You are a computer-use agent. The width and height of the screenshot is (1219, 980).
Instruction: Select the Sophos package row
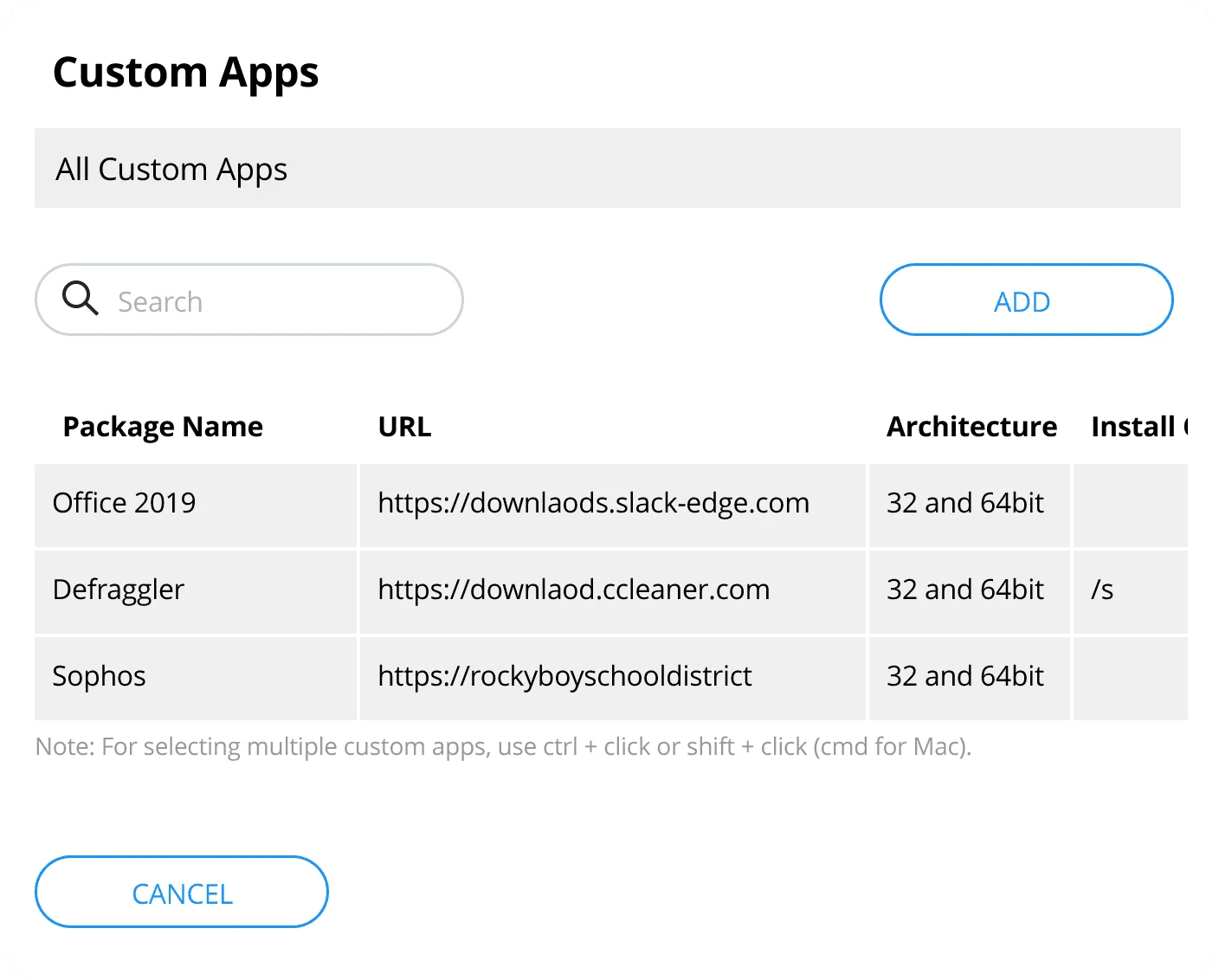click(x=99, y=677)
